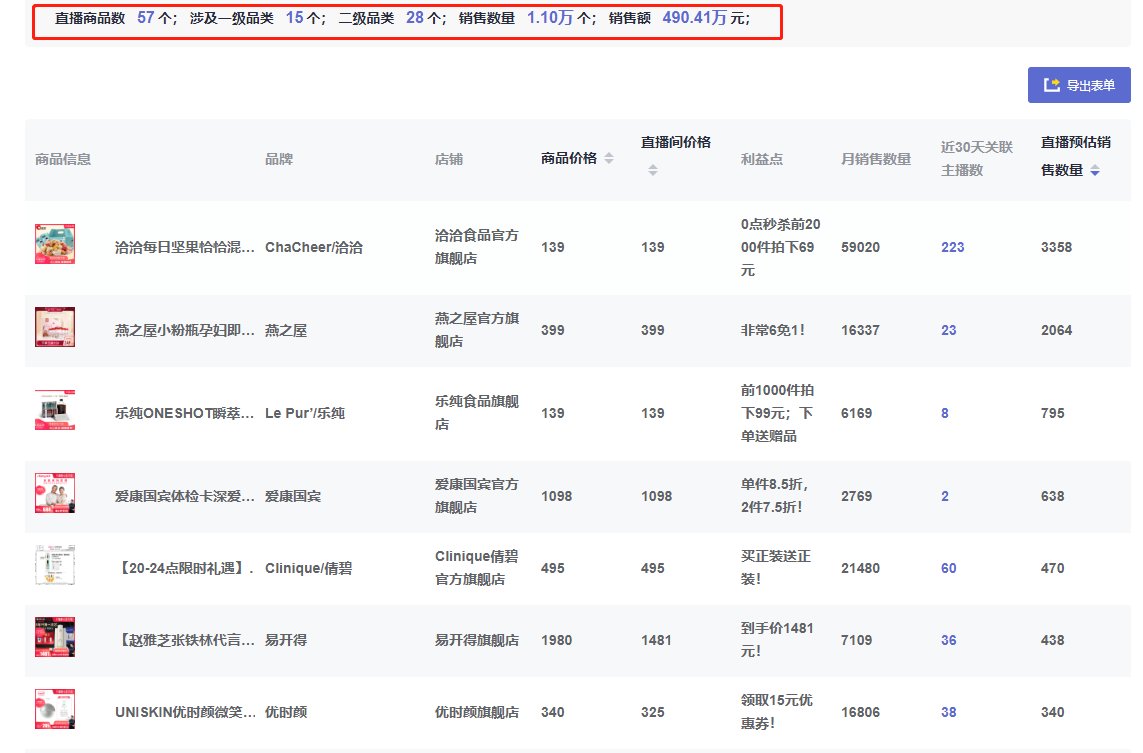
Task: Open linked streamers count 36
Action: tap(948, 640)
